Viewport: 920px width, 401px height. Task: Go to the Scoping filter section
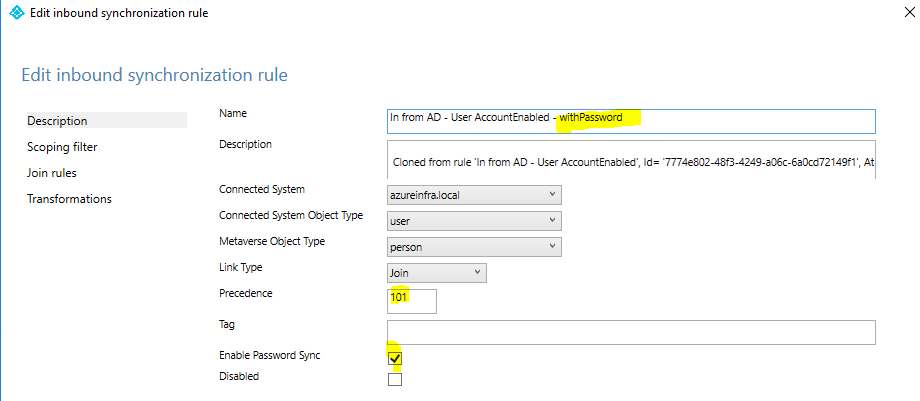(x=62, y=147)
